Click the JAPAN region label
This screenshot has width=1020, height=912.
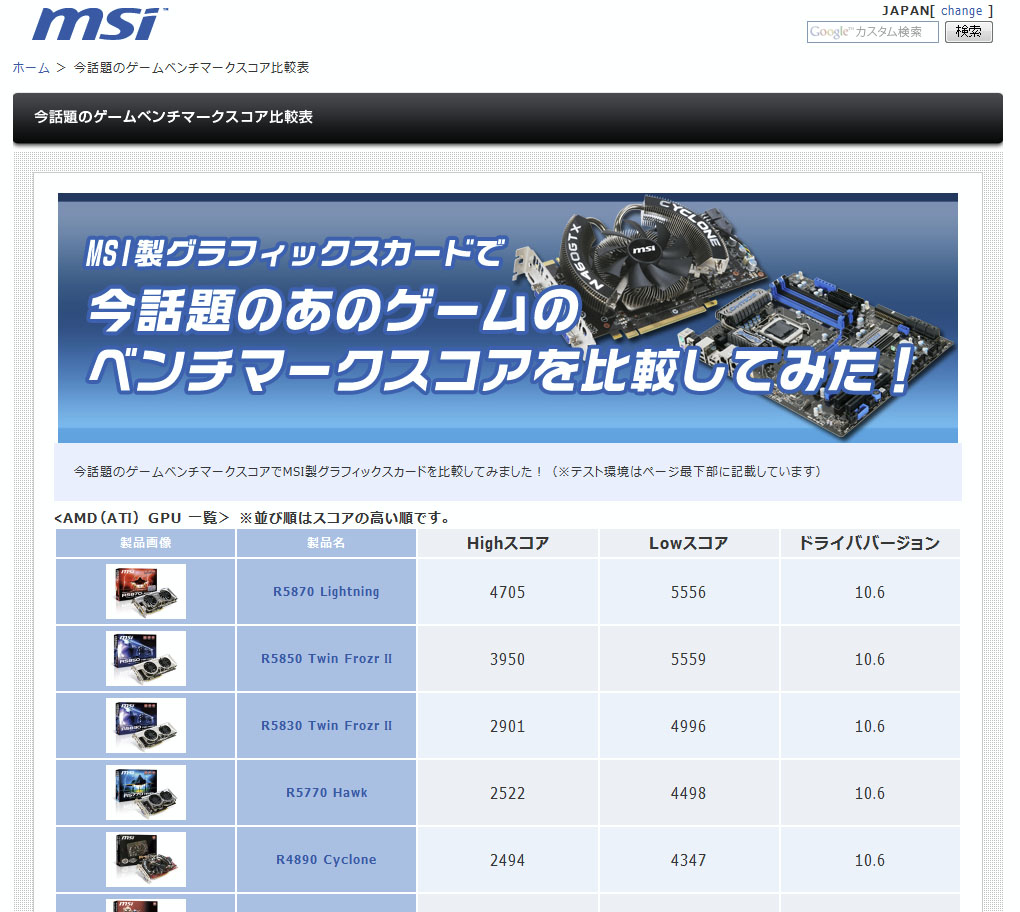906,11
